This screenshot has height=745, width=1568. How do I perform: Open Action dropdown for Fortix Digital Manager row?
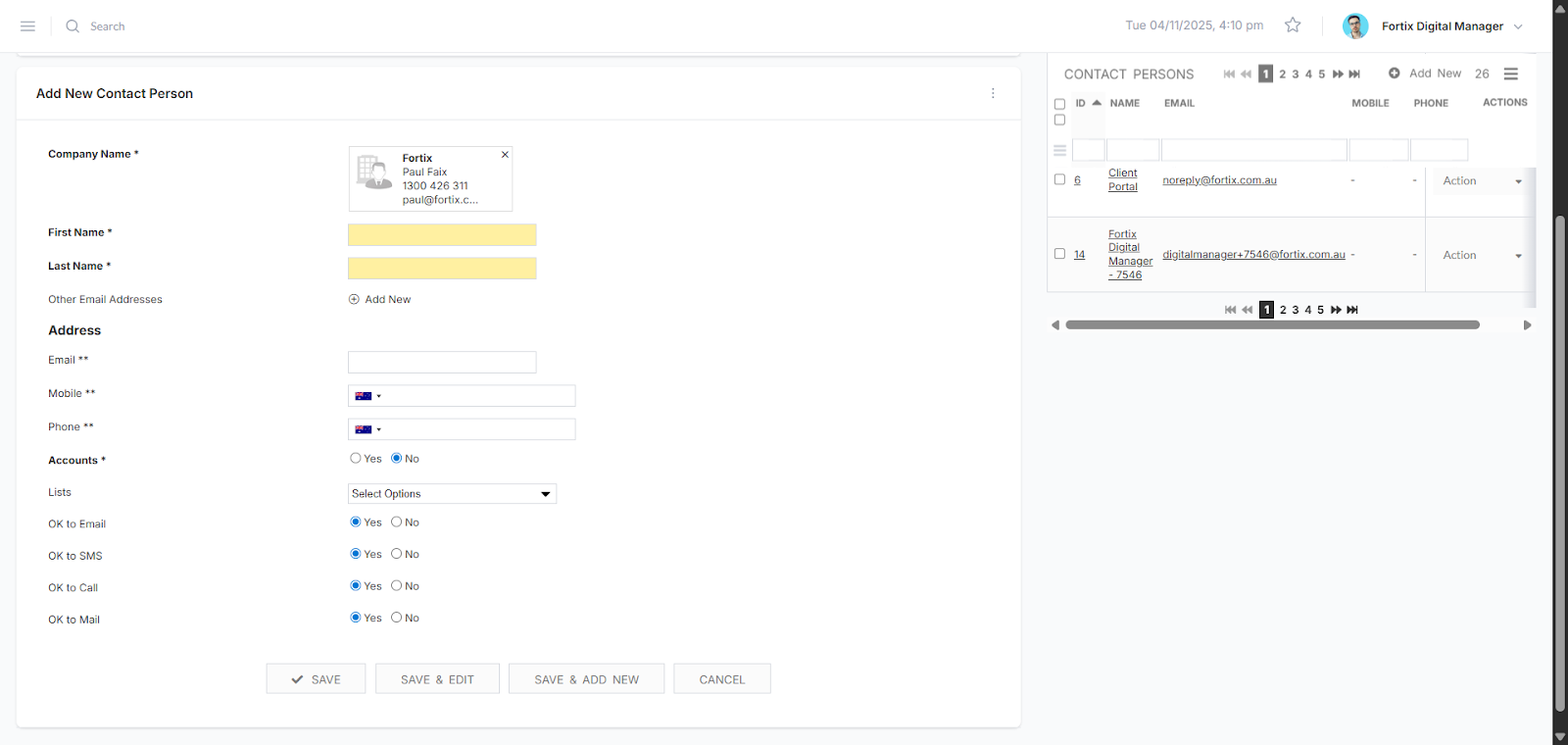1481,256
